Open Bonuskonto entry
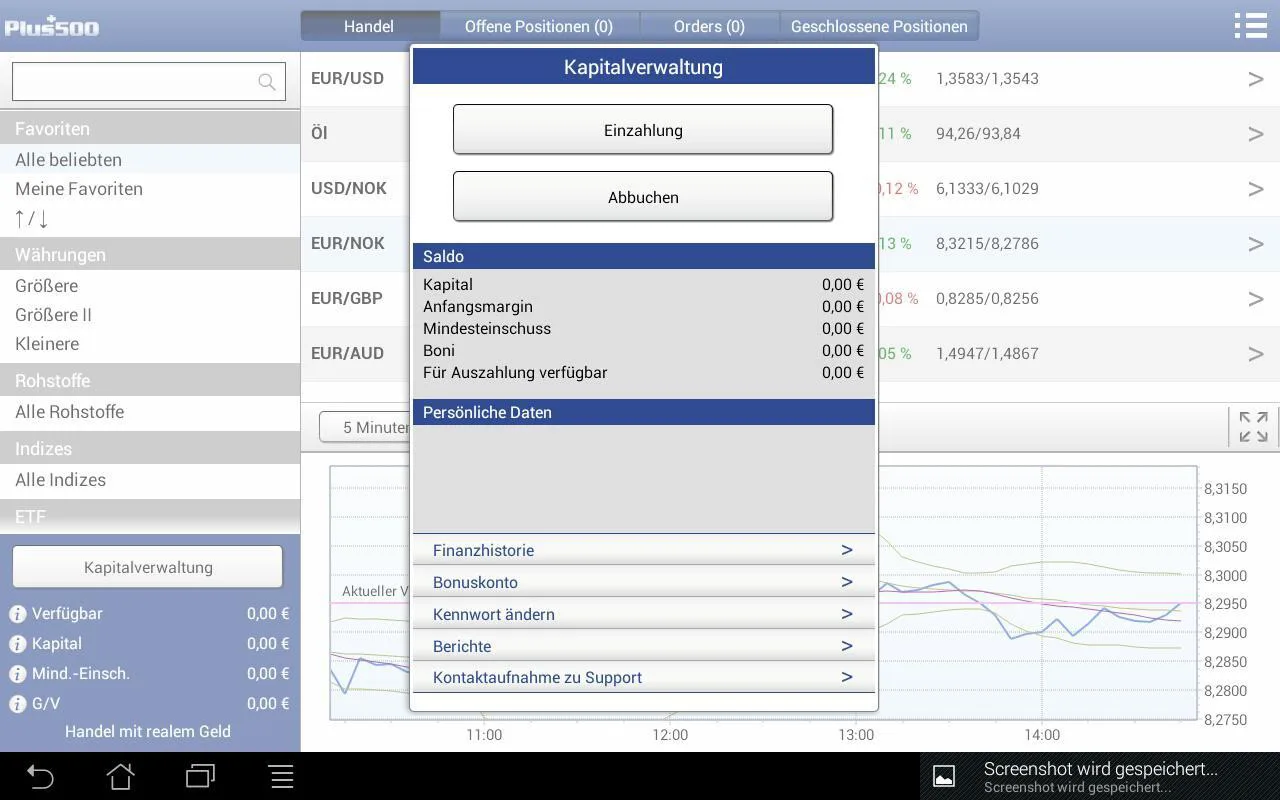Screen dimensions: 1280x800 [x=643, y=582]
